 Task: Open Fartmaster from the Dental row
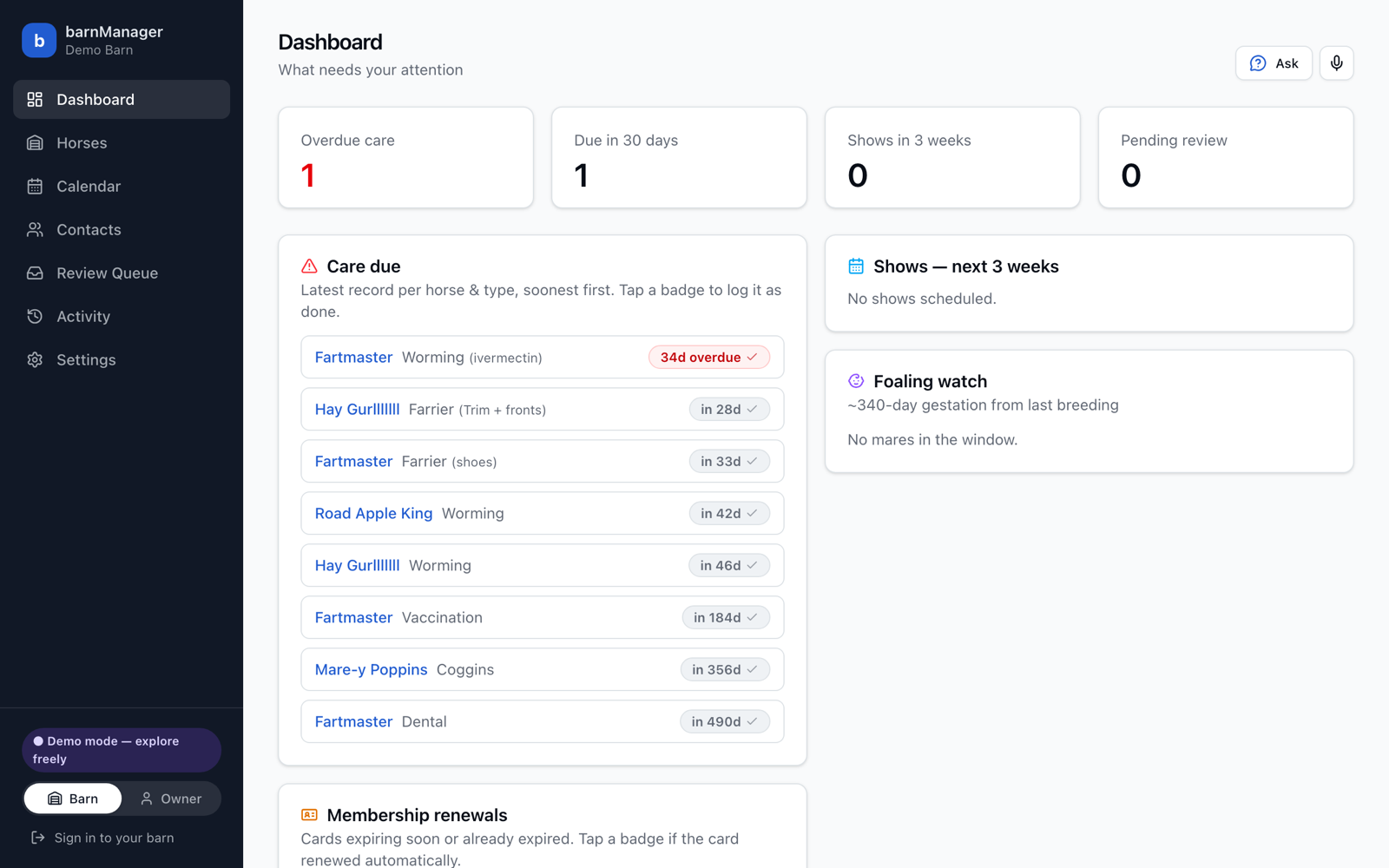click(353, 722)
